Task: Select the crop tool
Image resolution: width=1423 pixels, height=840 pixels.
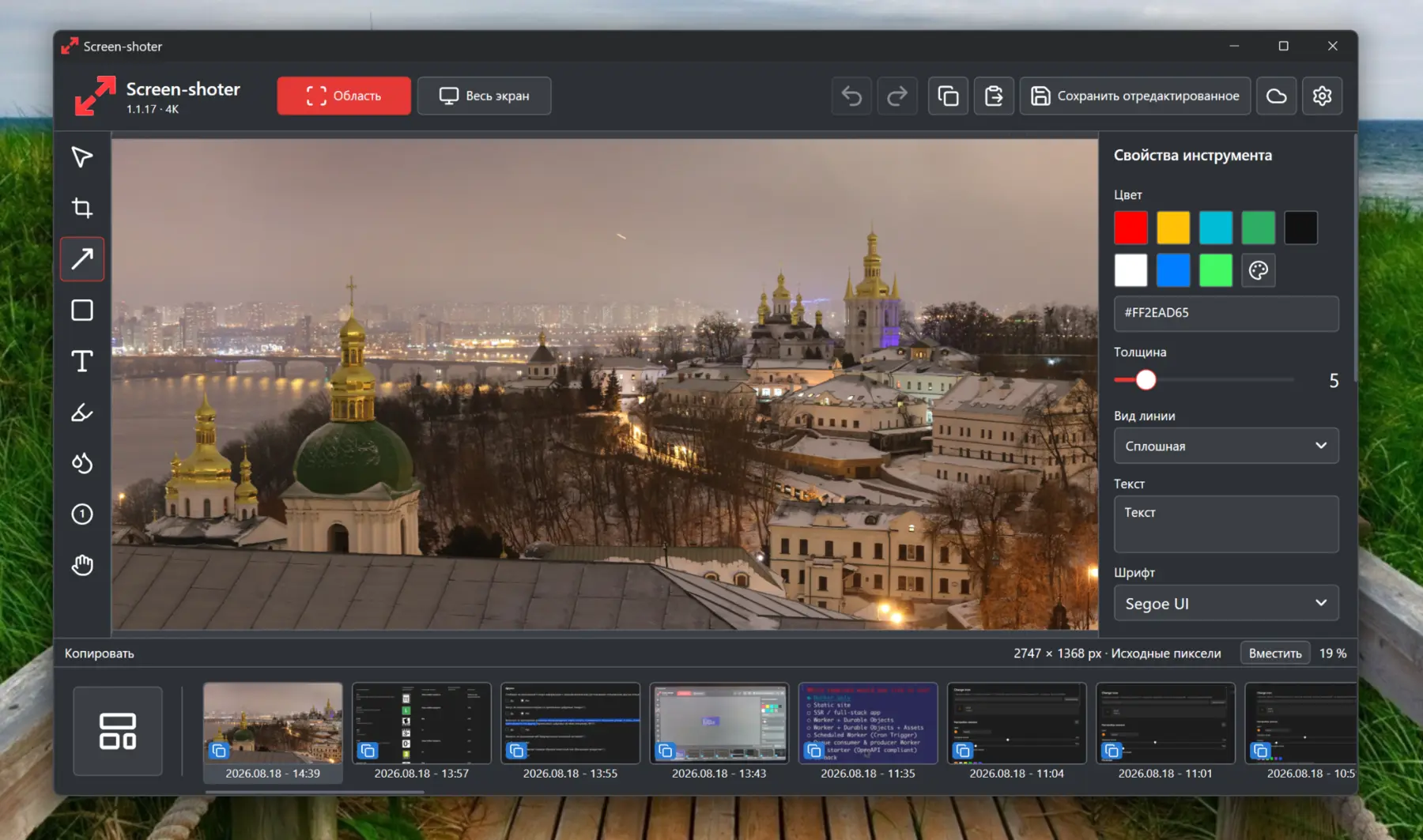Action: [x=82, y=208]
